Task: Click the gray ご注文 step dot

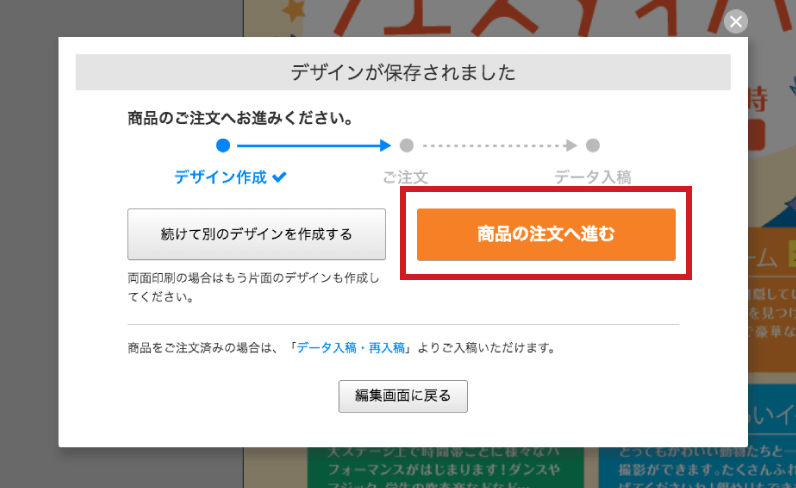Action: click(x=407, y=146)
